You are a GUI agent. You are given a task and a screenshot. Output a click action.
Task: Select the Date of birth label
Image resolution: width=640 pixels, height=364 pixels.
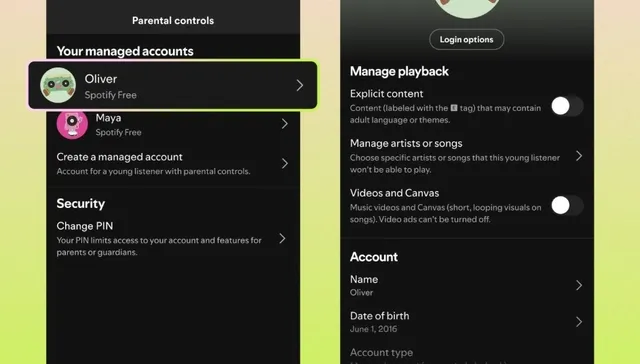[380, 316]
